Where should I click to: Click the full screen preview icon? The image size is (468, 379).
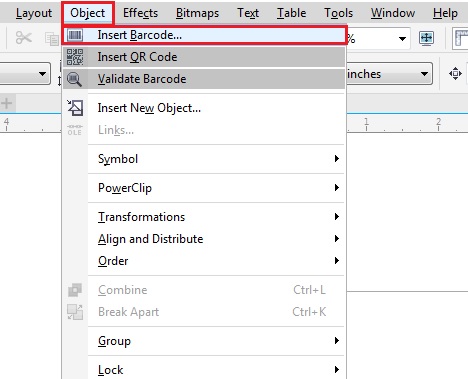point(427,38)
